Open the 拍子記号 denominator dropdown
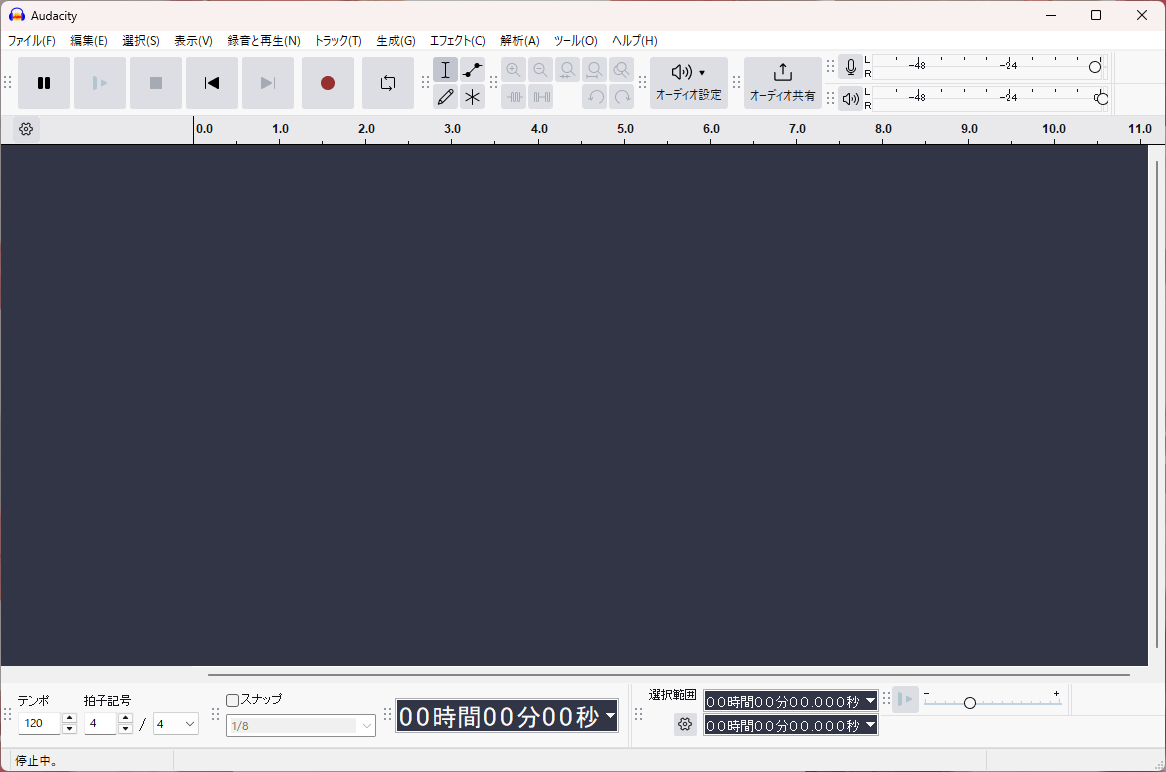 pyautogui.click(x=176, y=722)
